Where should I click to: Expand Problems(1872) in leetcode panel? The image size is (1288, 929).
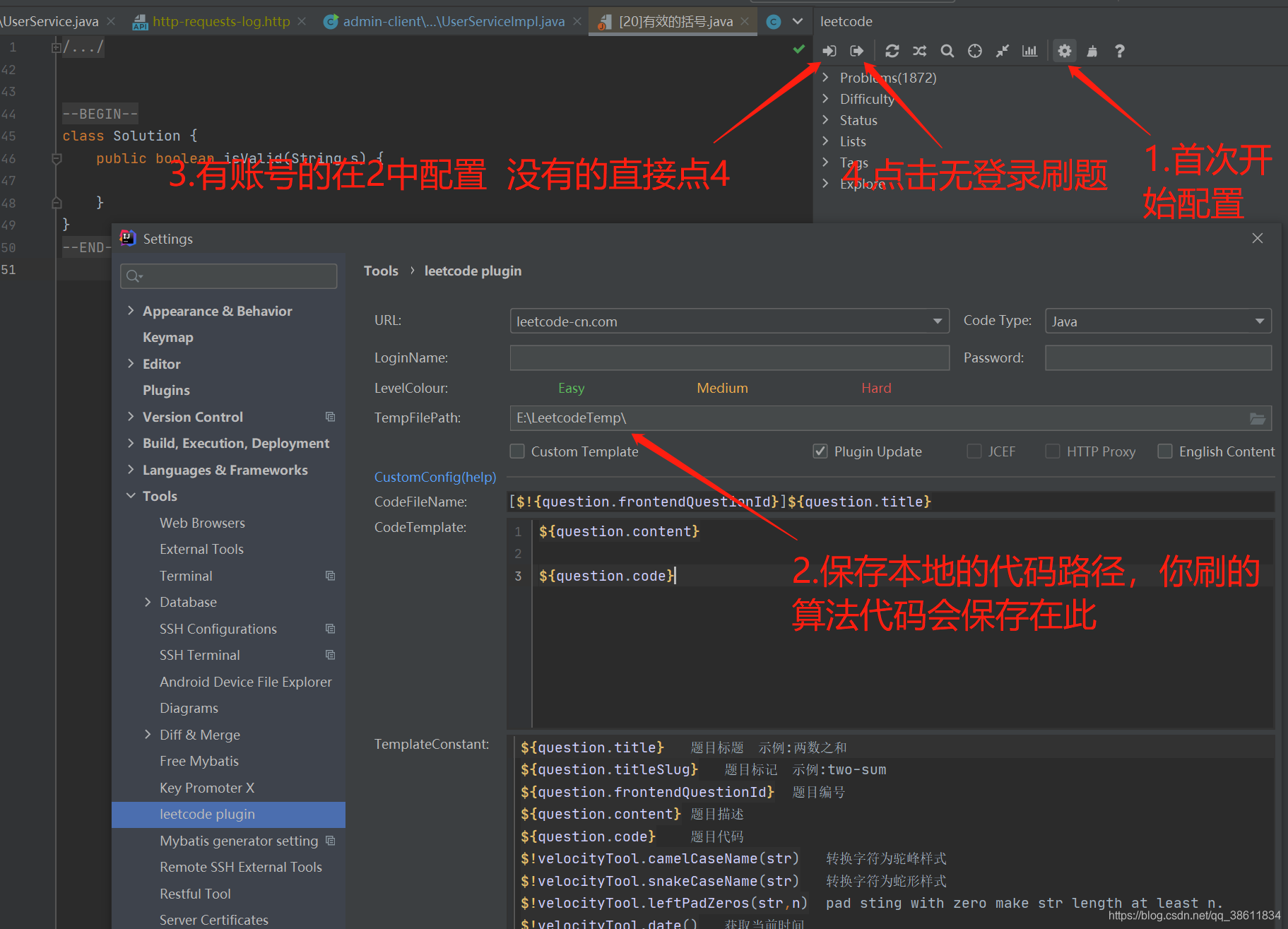pyautogui.click(x=826, y=78)
